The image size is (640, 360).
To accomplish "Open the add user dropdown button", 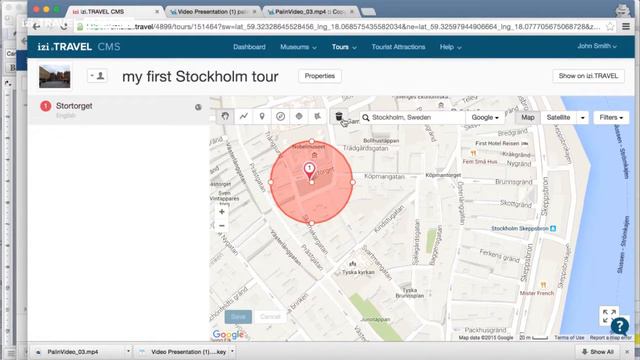I will coord(97,76).
